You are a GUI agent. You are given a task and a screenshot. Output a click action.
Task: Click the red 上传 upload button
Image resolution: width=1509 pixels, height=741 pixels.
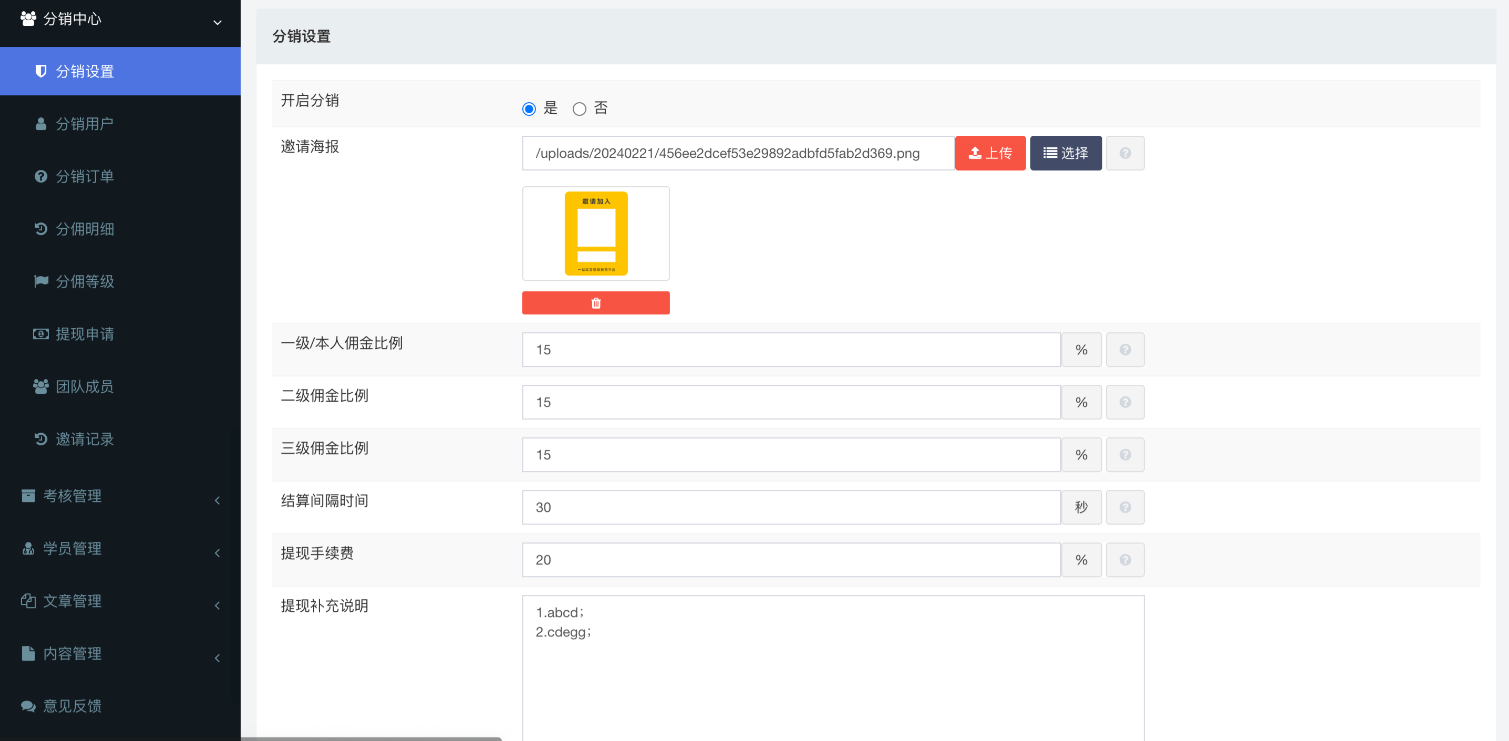[990, 153]
